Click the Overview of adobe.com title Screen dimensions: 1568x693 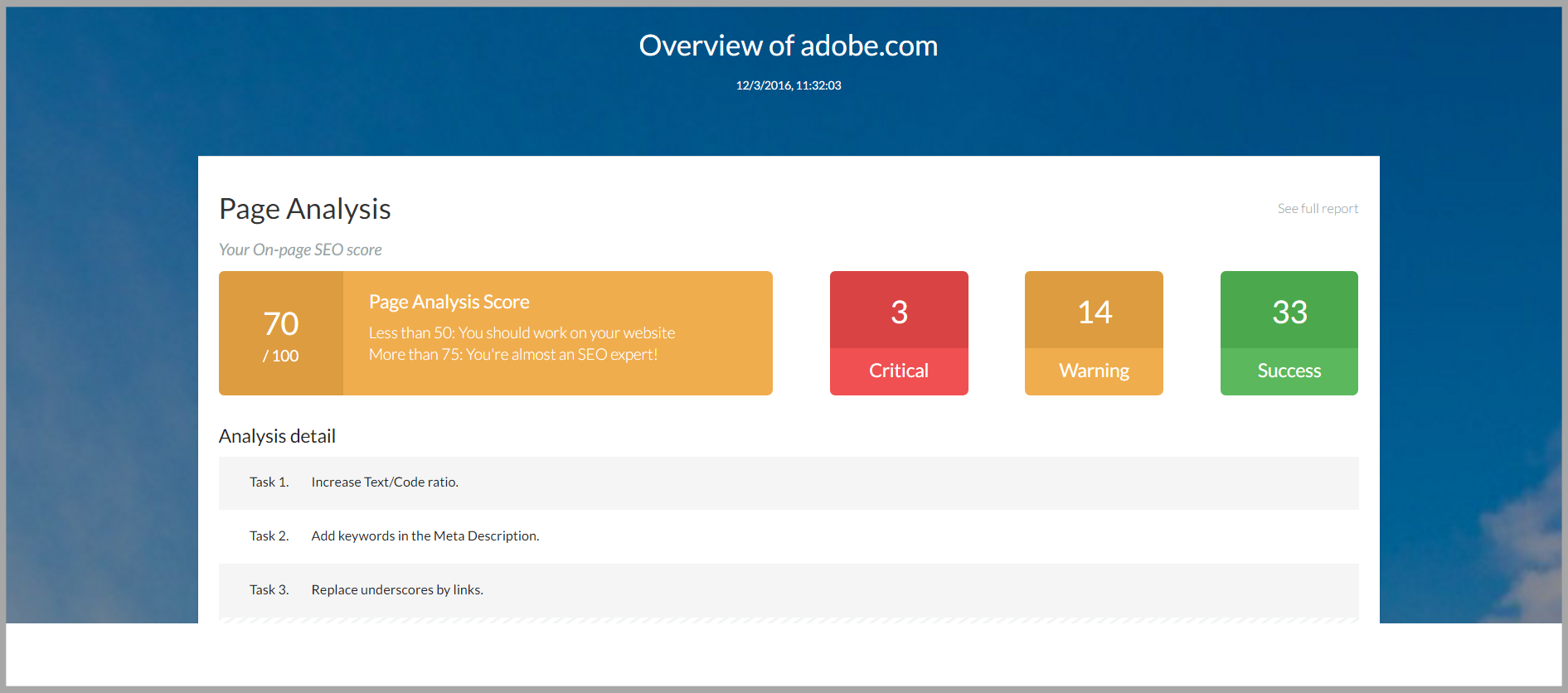[789, 46]
